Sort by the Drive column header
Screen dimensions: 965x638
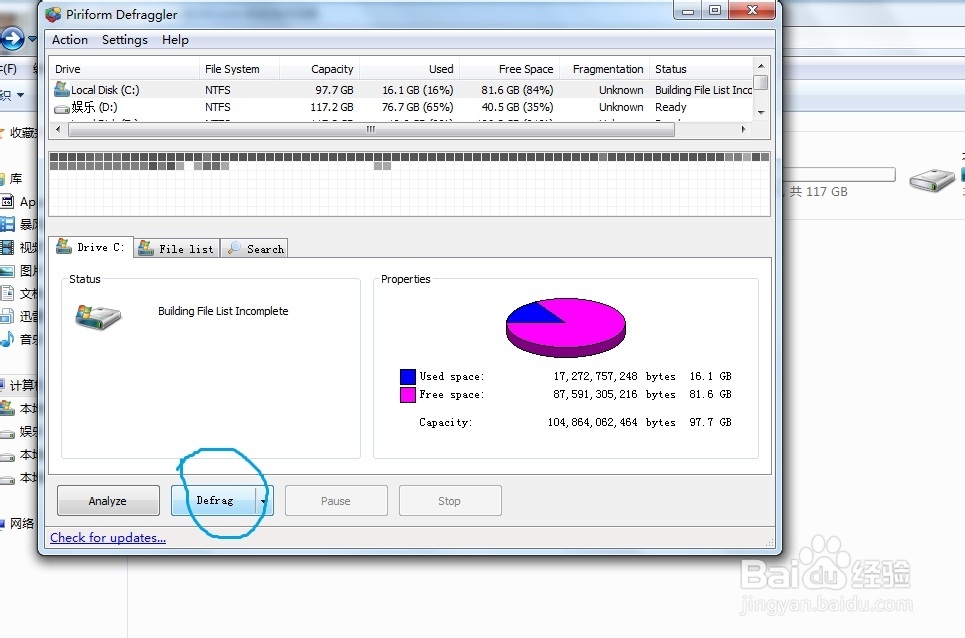pyautogui.click(x=125, y=69)
